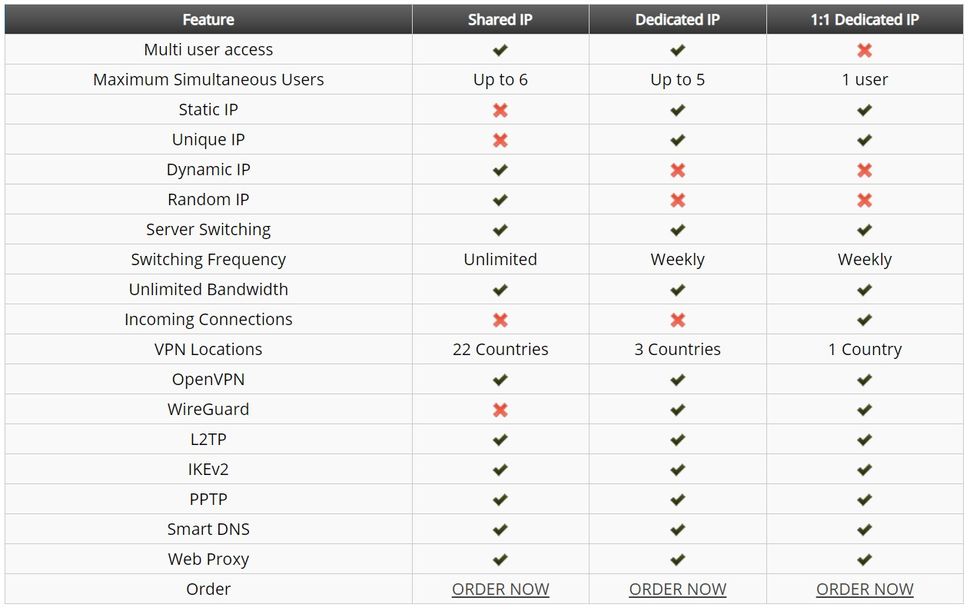Select the 1:1 Dedicated IP column header
Image resolution: width=970 pixels, height=611 pixels.
pyautogui.click(x=865, y=20)
